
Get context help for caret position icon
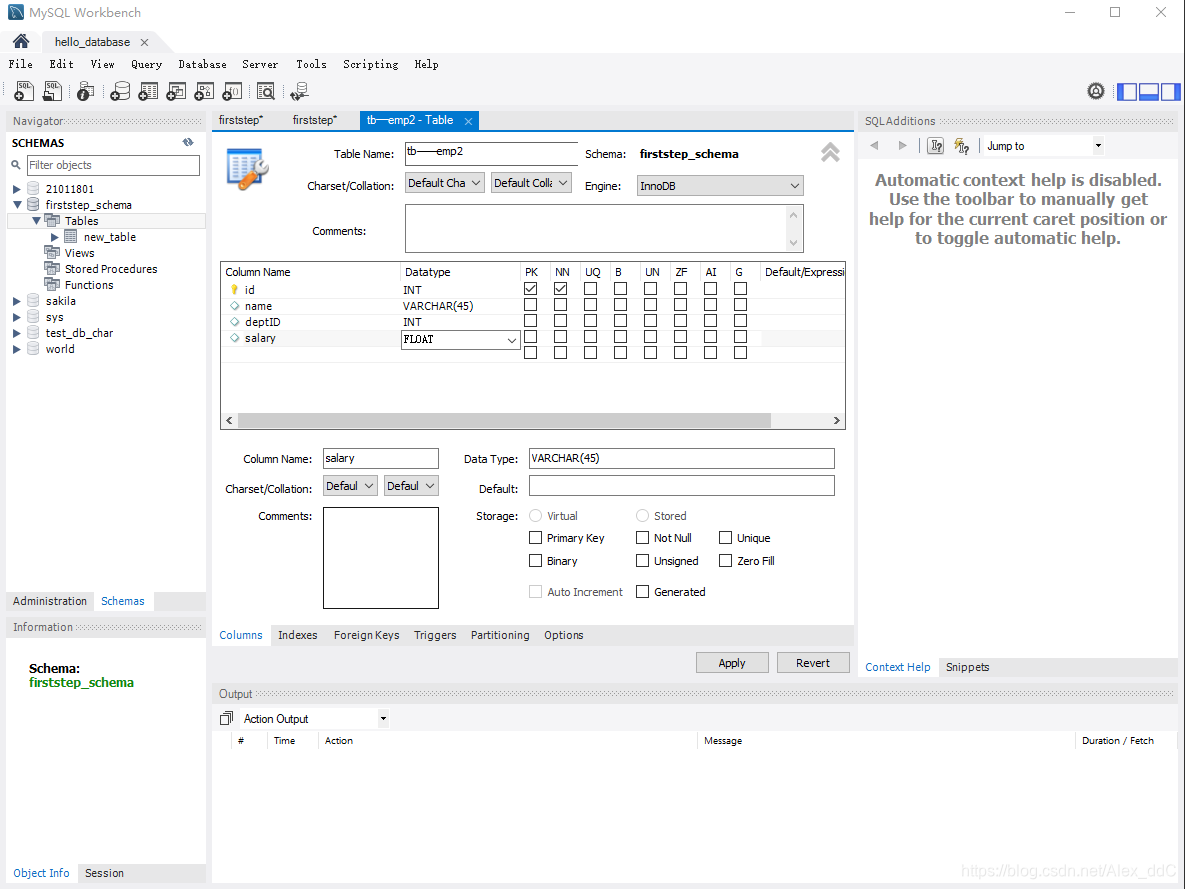coord(936,146)
